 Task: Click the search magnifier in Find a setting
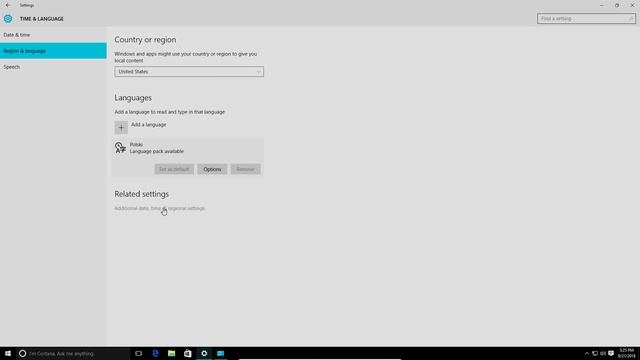pyautogui.click(x=630, y=19)
